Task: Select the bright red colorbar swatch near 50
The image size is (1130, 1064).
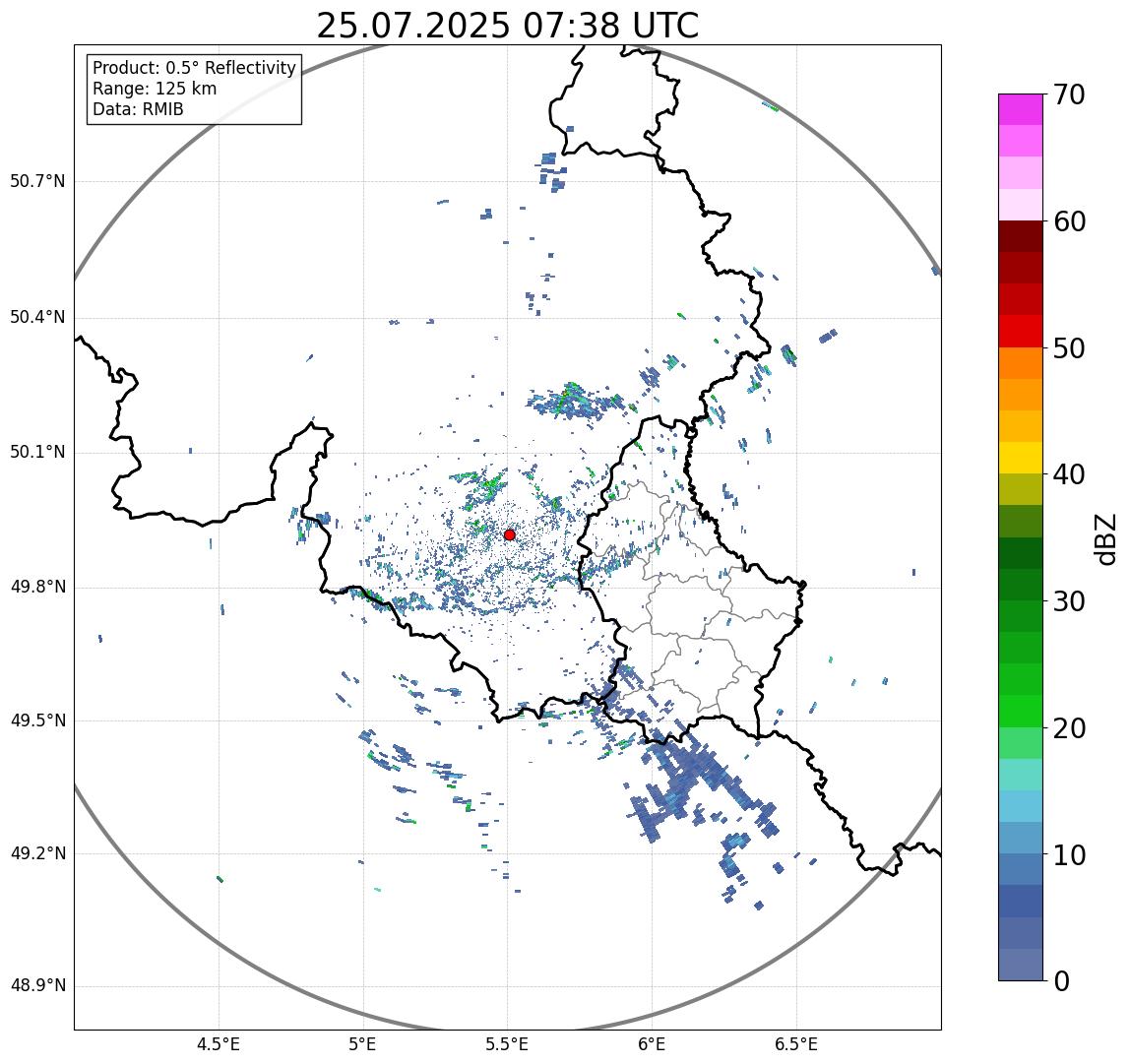Action: [x=1021, y=332]
